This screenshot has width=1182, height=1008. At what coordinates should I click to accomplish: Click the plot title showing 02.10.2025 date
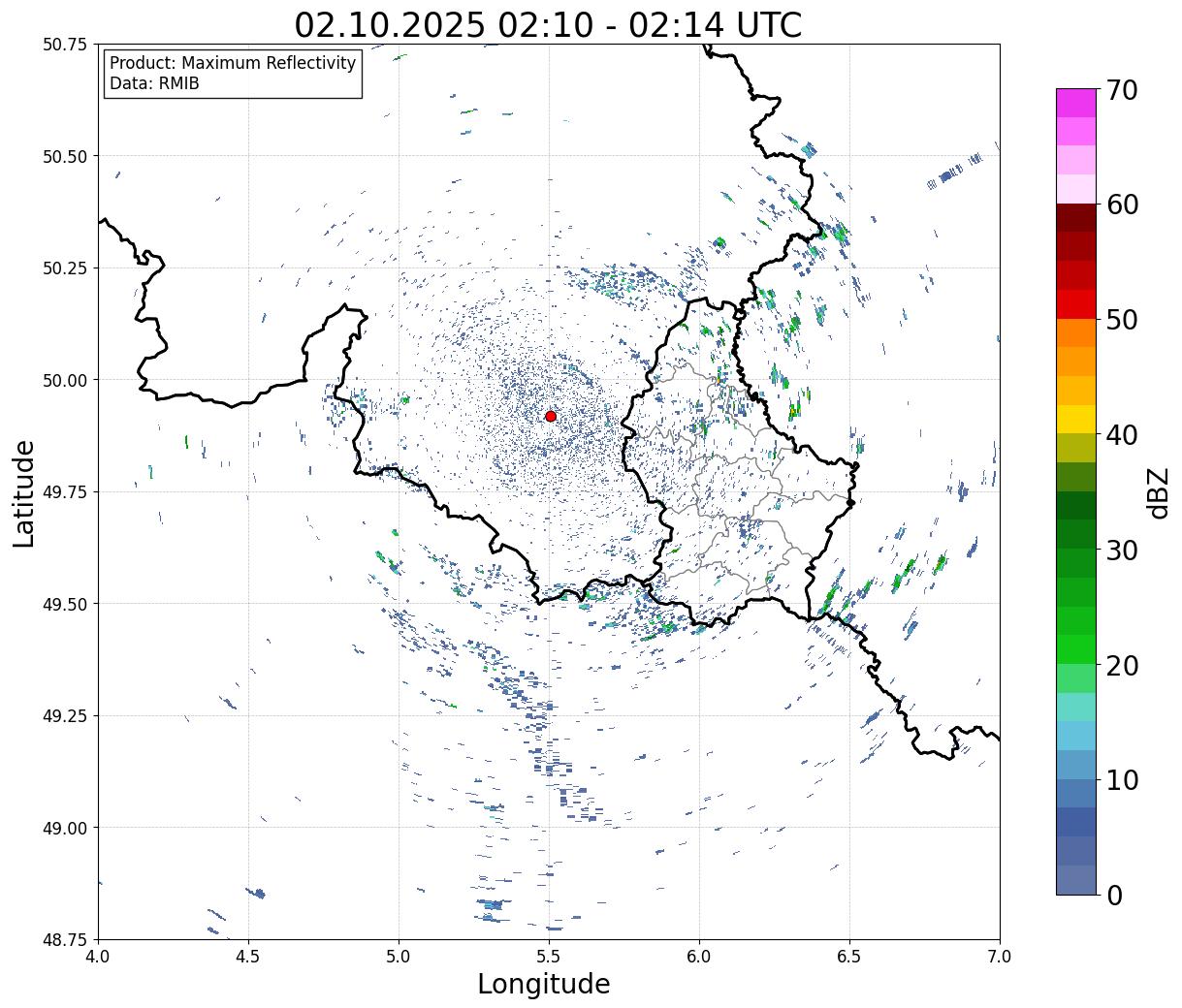tap(548, 24)
